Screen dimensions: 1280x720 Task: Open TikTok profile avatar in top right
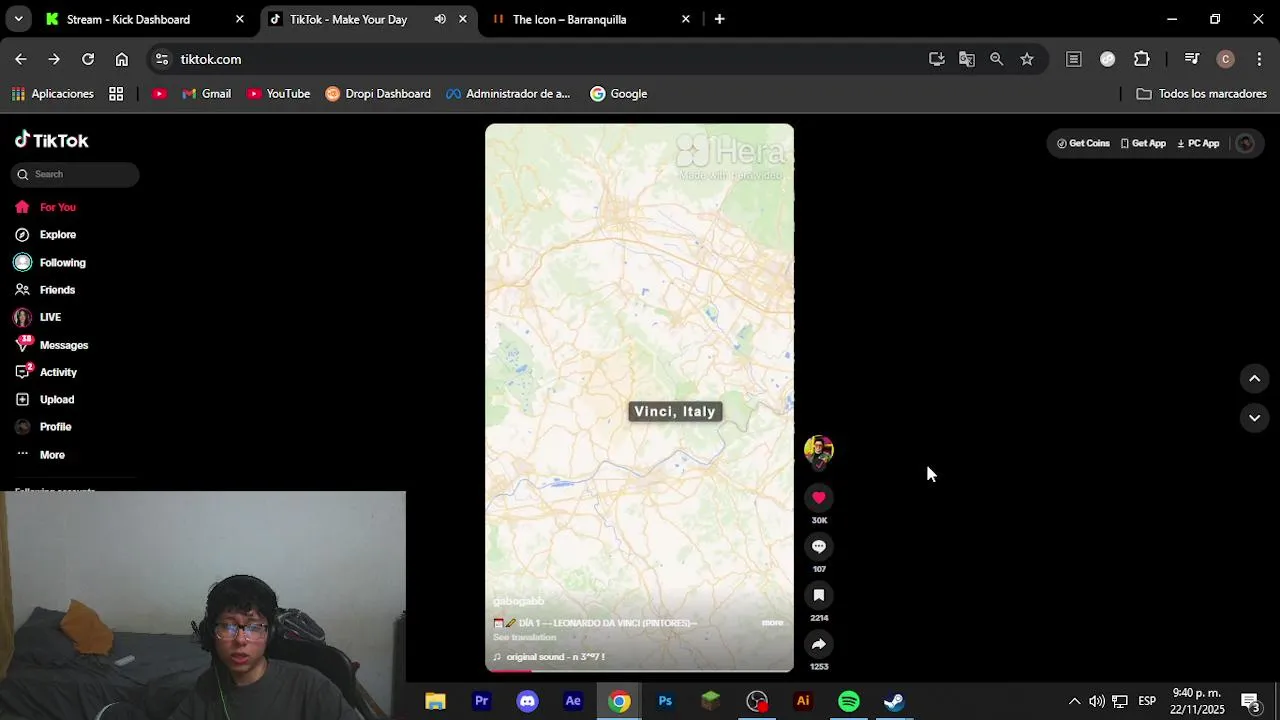(1245, 143)
